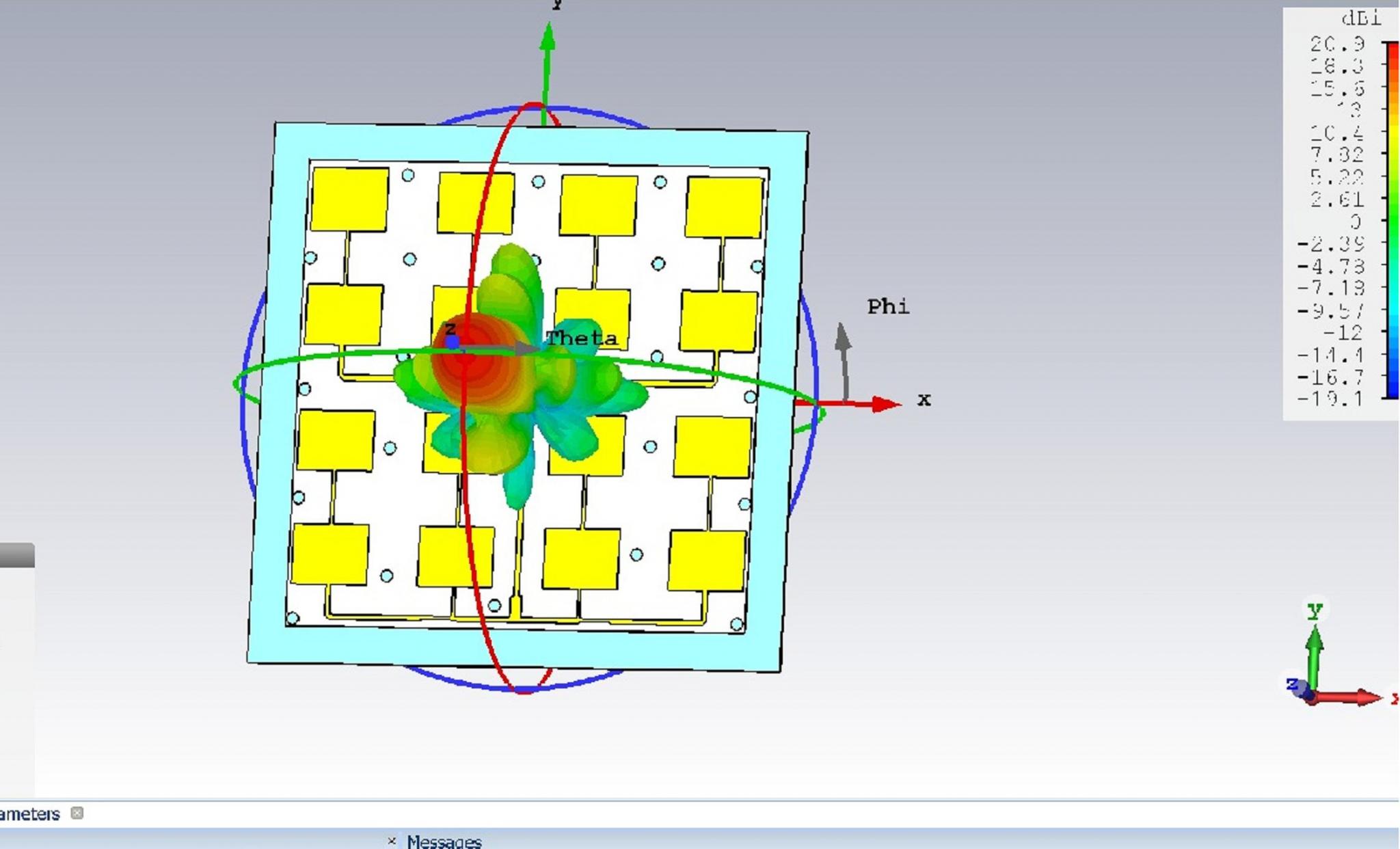Select the bottom-right yellow patch element

tap(707, 561)
